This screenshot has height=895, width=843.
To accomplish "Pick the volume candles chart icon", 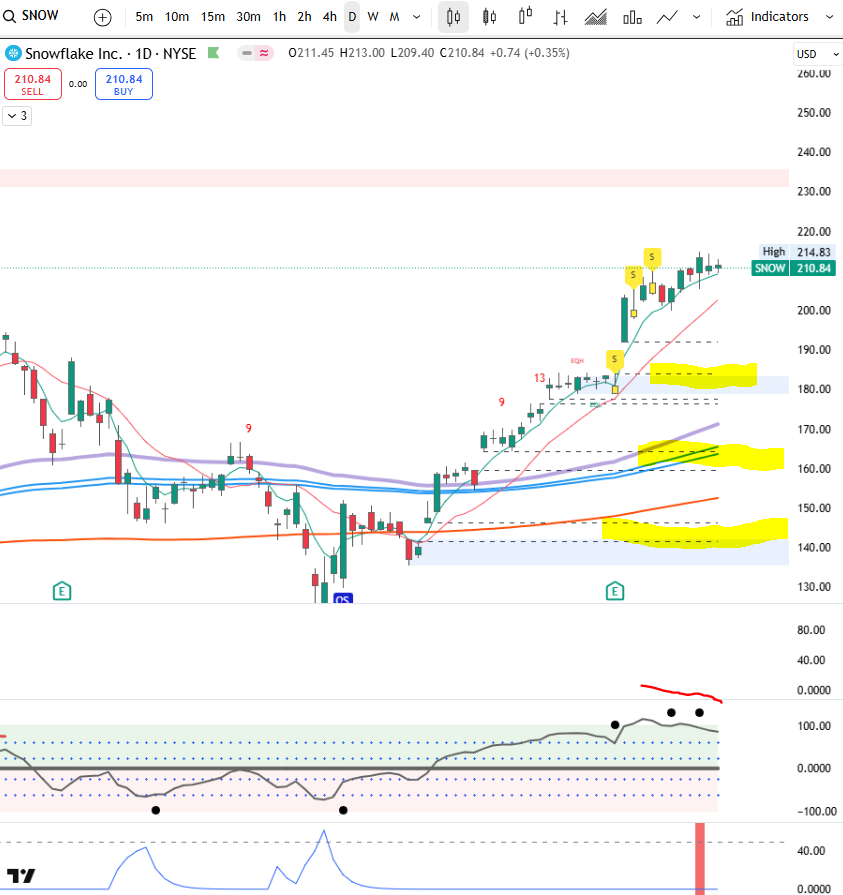I will [x=525, y=16].
